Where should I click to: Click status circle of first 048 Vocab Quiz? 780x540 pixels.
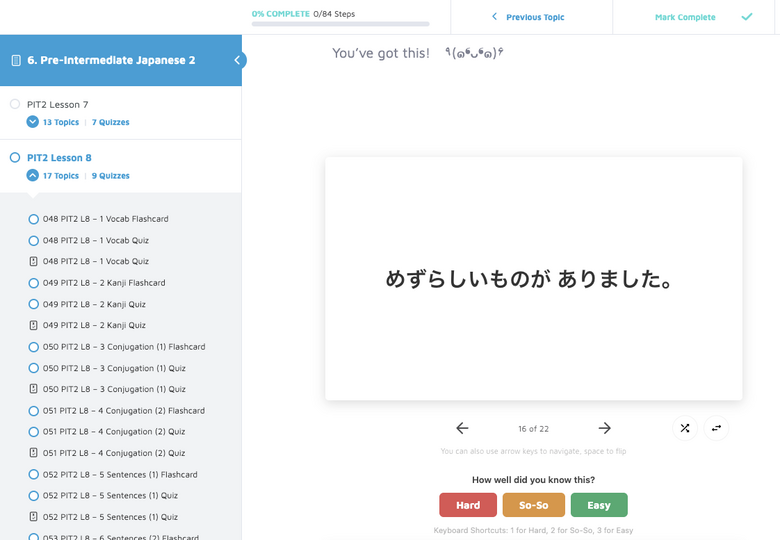[x=33, y=241]
